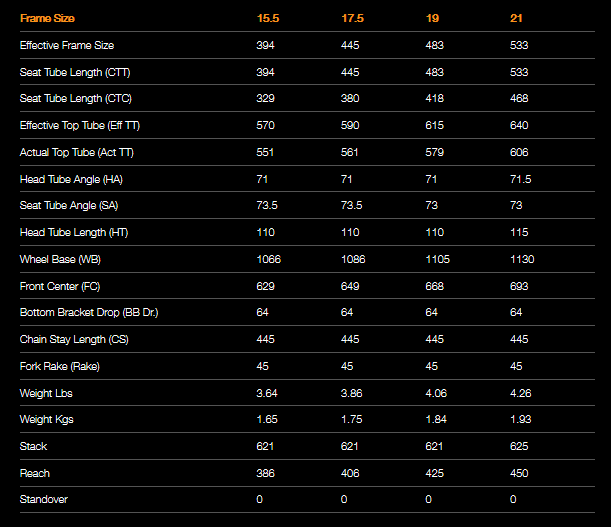This screenshot has height=527, width=611.
Task: Click the 17.5 frame size column header
Action: (x=352, y=18)
